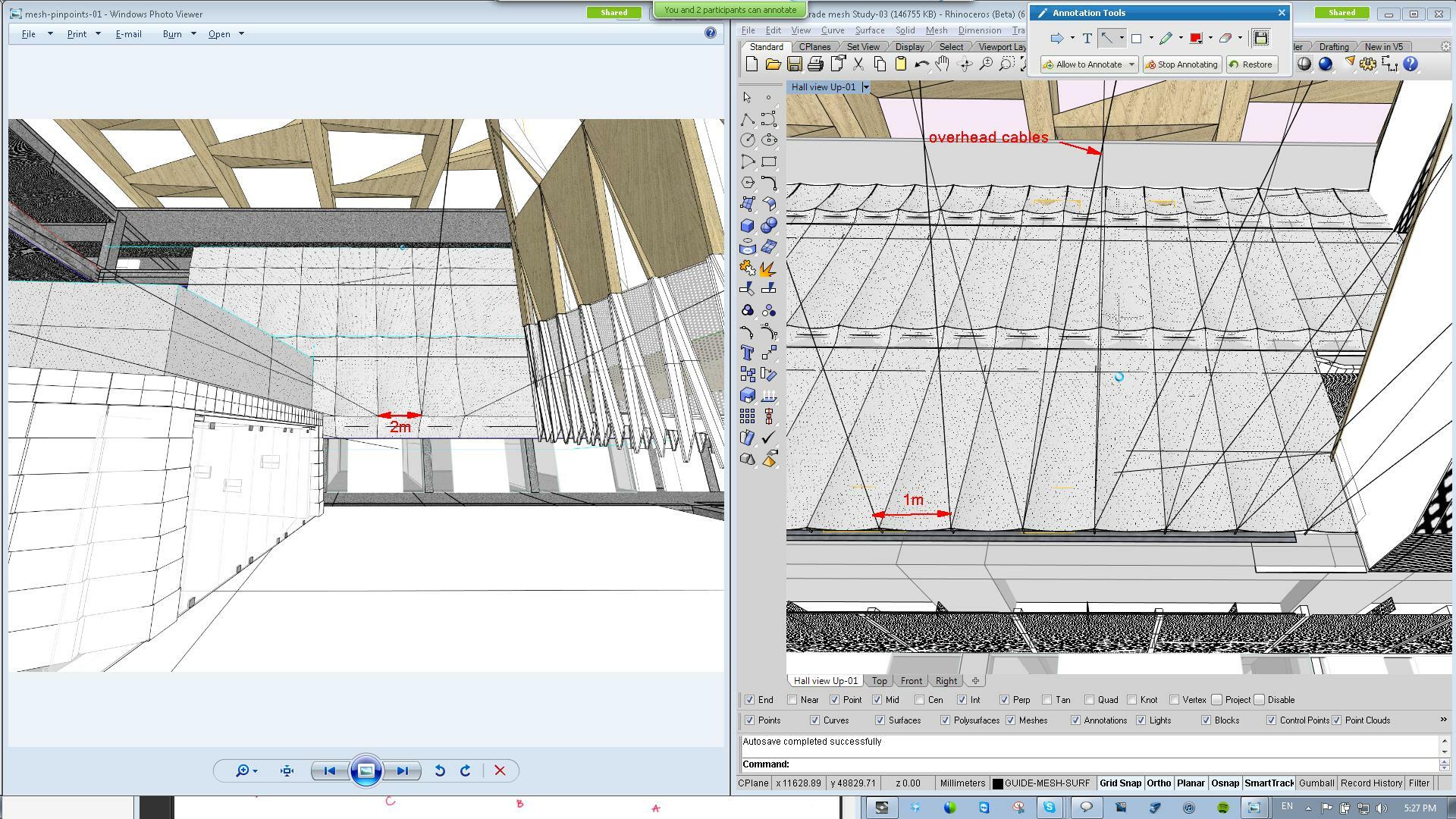Choose the pen annotation tool
The image size is (1456, 819).
point(1166,38)
